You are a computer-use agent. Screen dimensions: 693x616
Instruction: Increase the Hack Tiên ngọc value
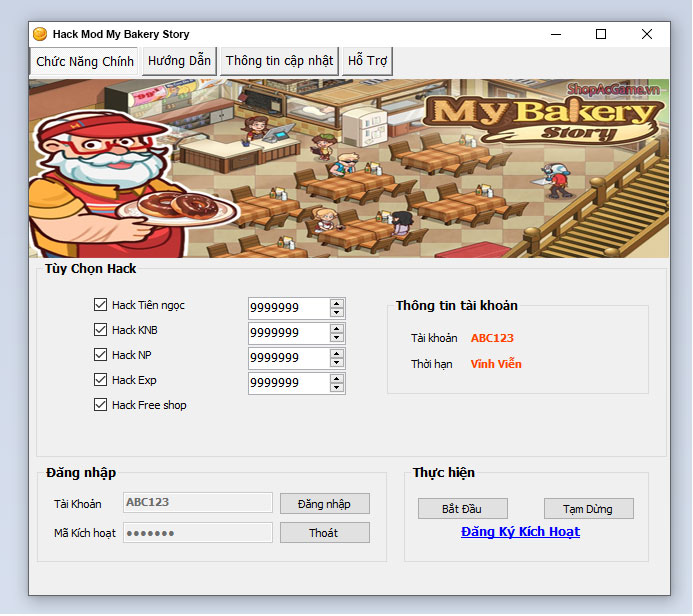[337, 304]
